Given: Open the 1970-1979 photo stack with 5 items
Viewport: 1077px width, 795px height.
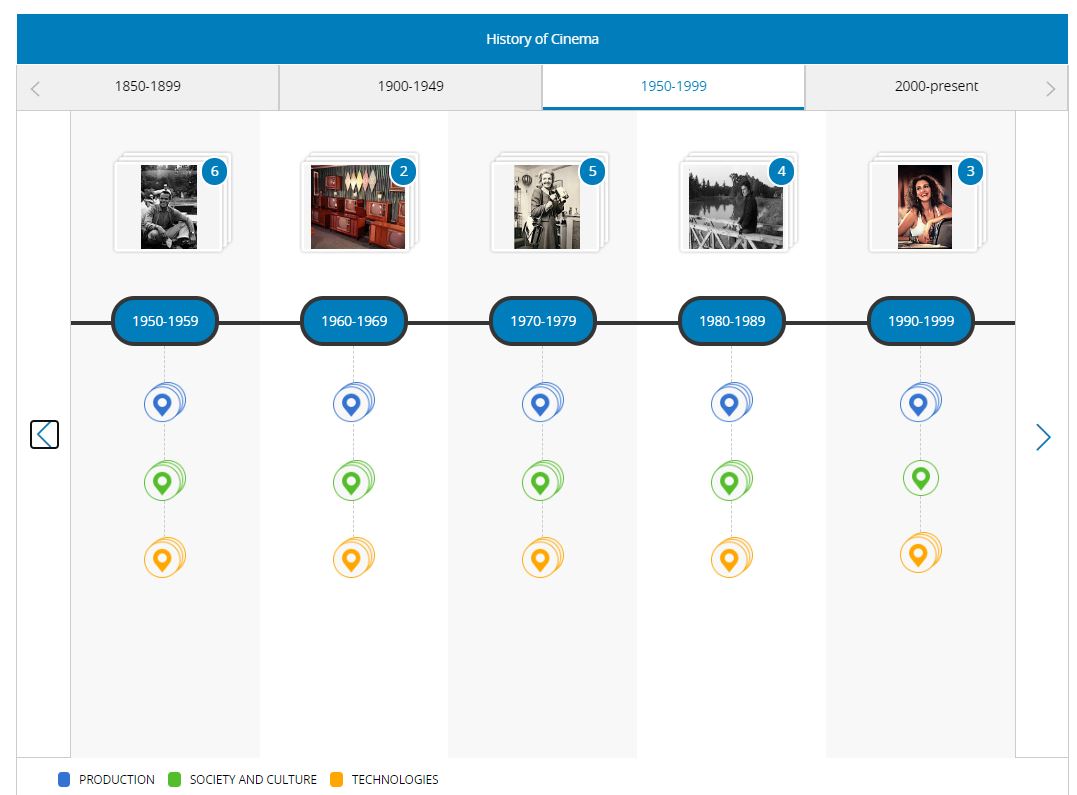Looking at the screenshot, I should (549, 203).
